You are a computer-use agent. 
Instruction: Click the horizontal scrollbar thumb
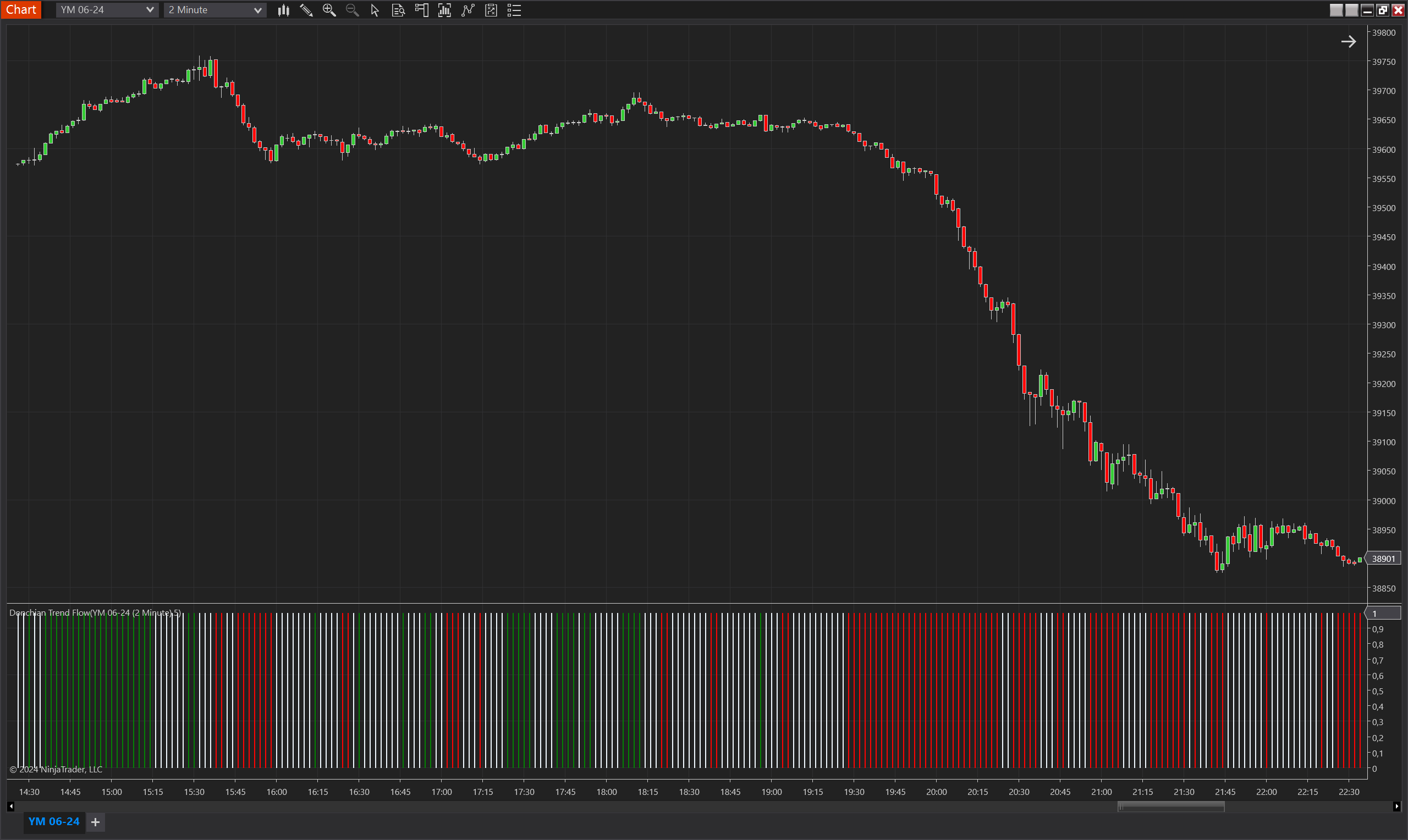click(1171, 806)
